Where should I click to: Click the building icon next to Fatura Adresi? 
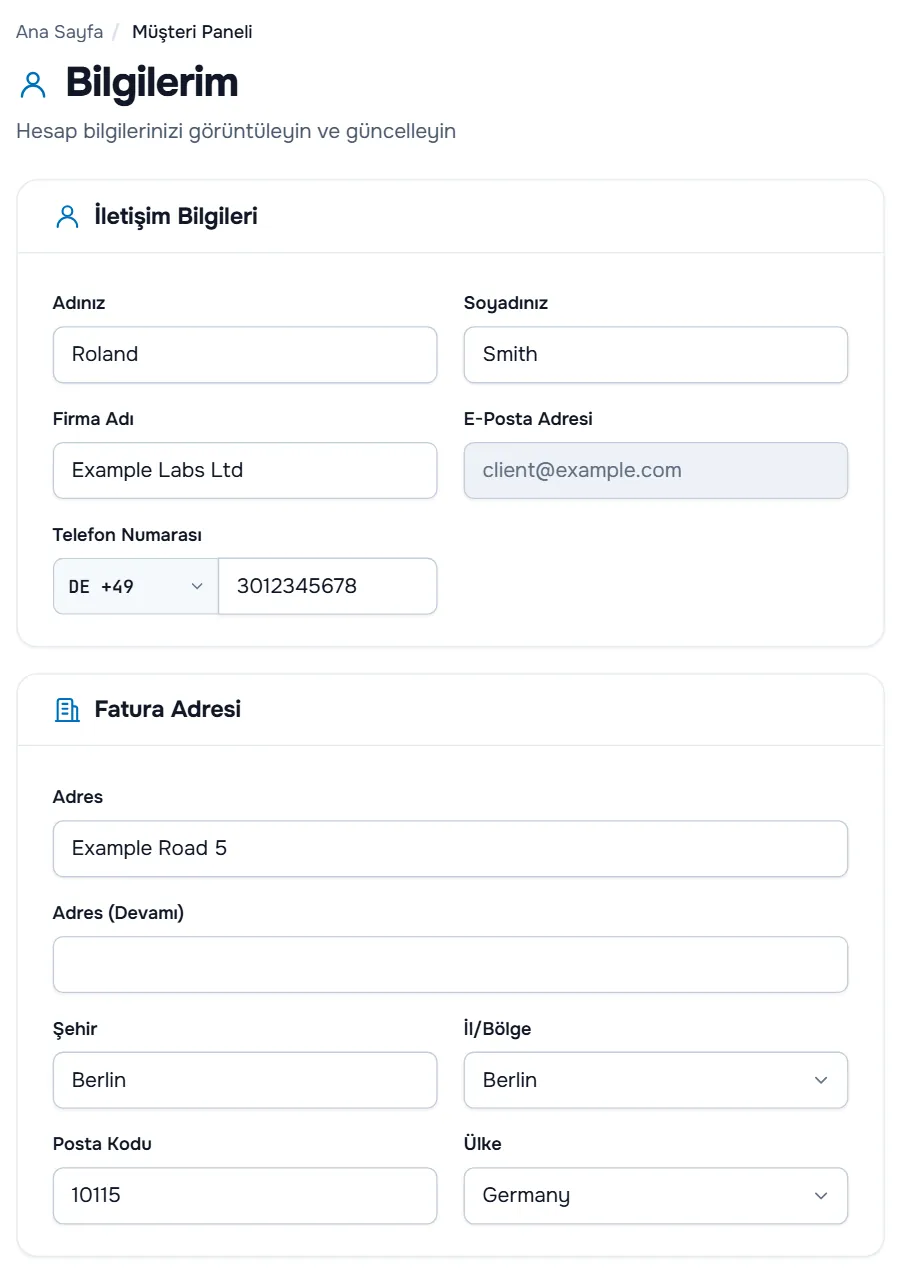pyautogui.click(x=67, y=710)
